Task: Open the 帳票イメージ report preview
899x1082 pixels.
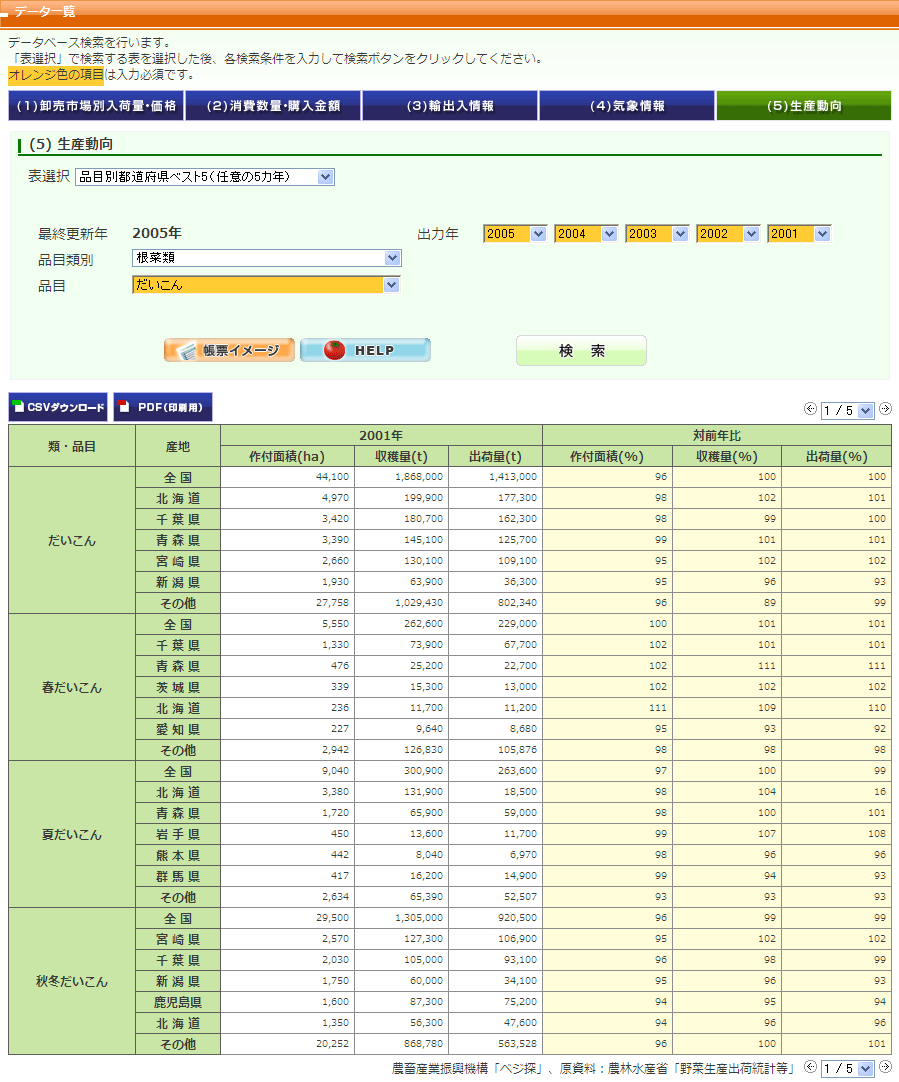Action: [229, 350]
